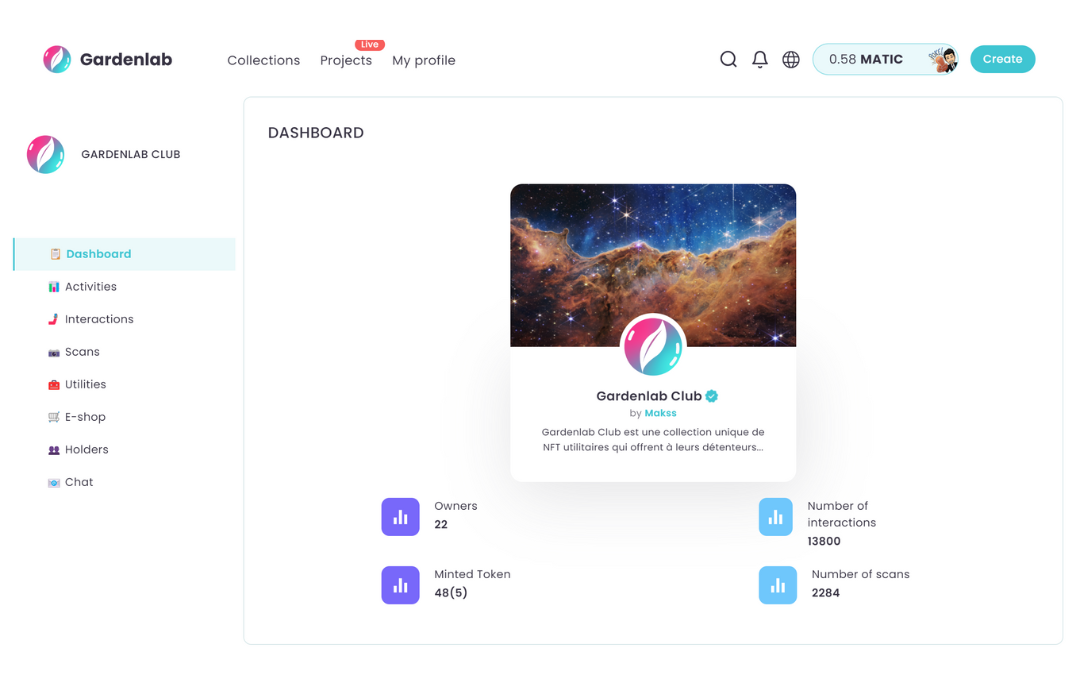Click the Owners label

(455, 506)
